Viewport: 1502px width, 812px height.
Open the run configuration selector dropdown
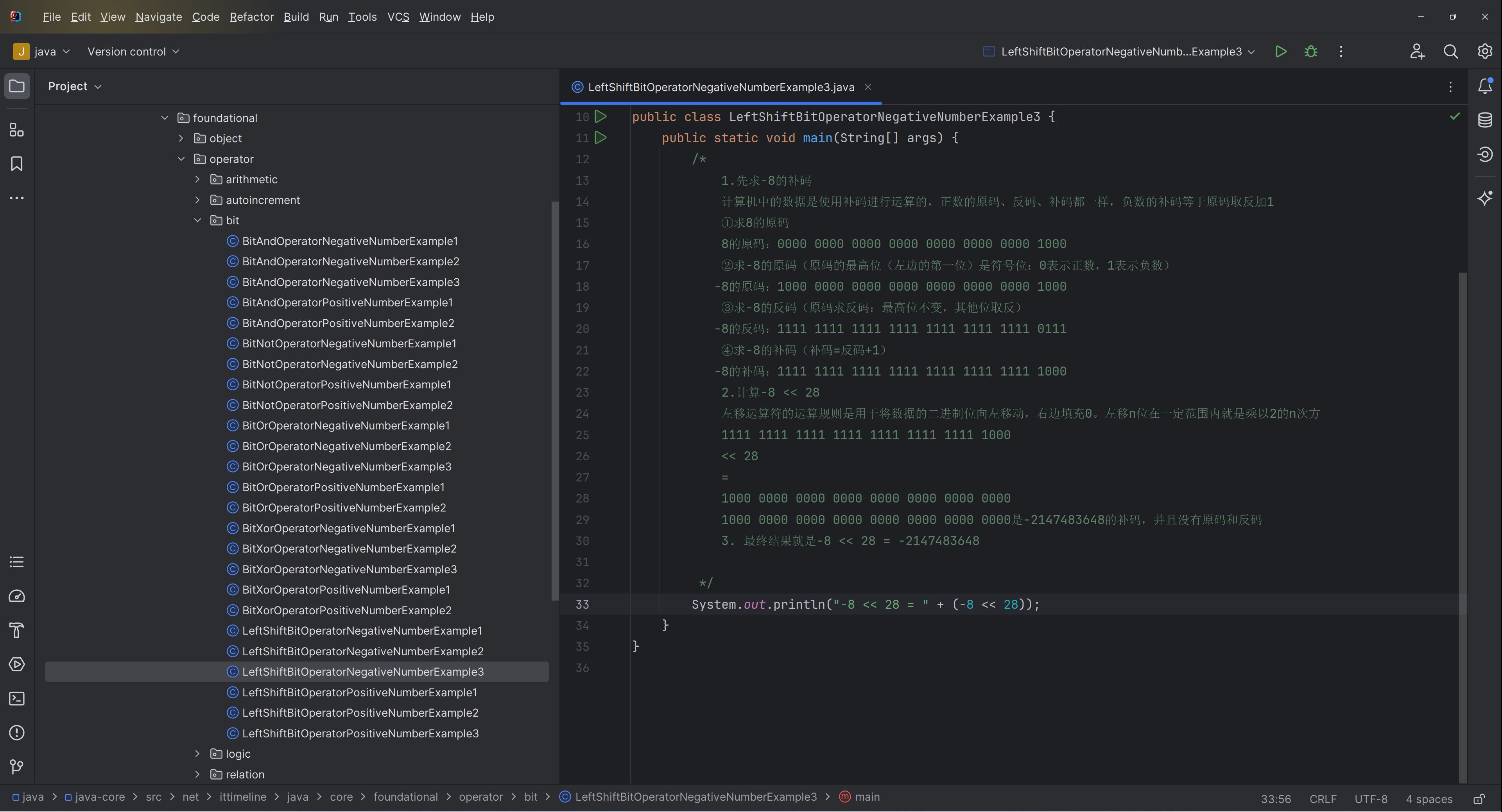[x=1120, y=51]
